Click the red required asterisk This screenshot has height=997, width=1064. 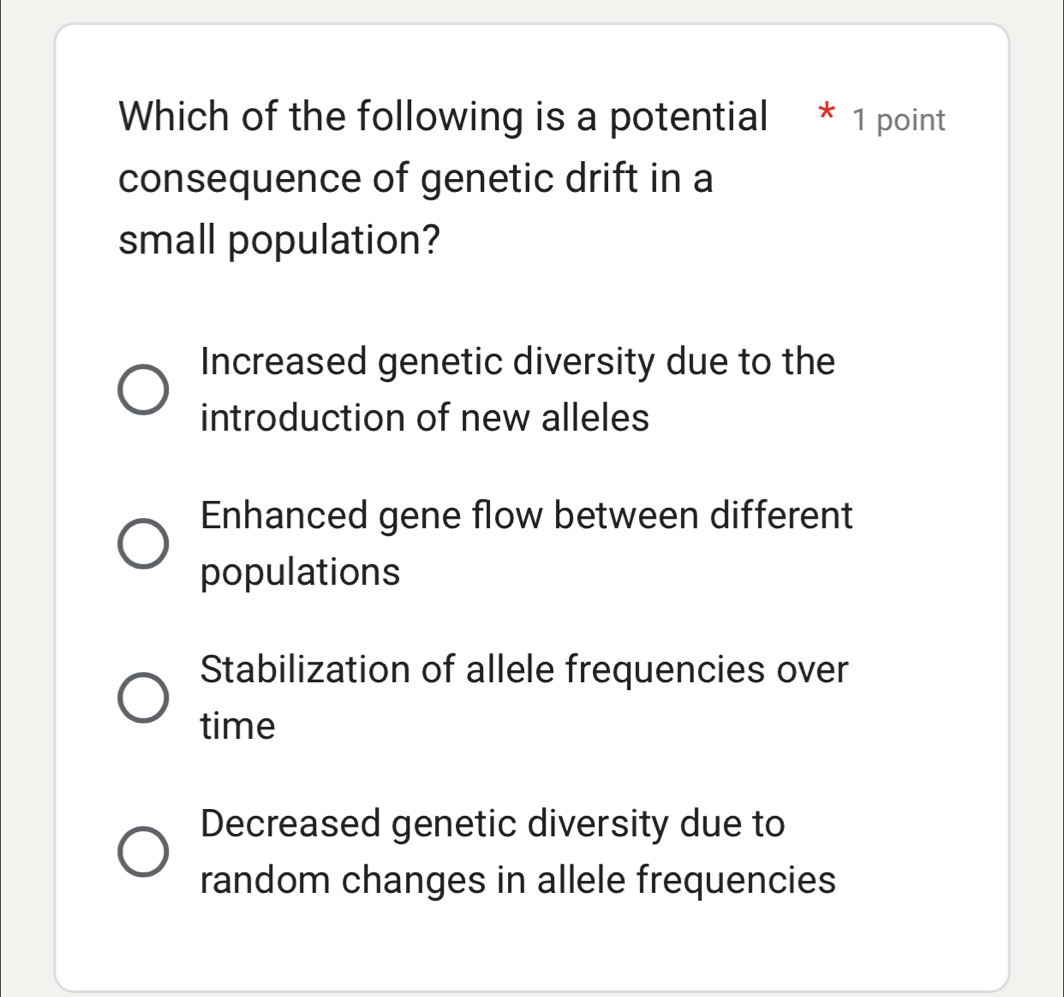coord(827,116)
